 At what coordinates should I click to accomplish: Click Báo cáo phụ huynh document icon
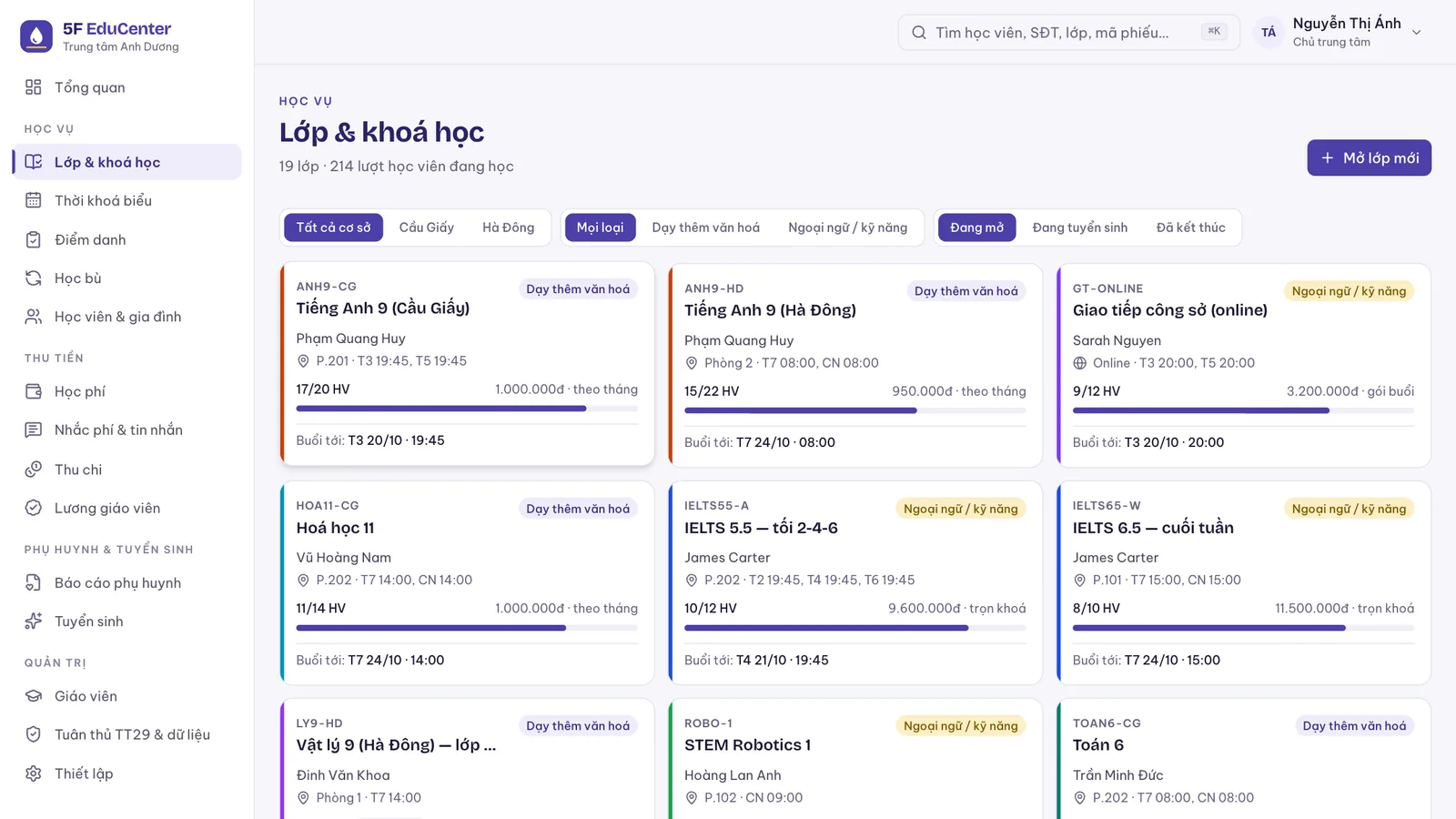point(34,582)
